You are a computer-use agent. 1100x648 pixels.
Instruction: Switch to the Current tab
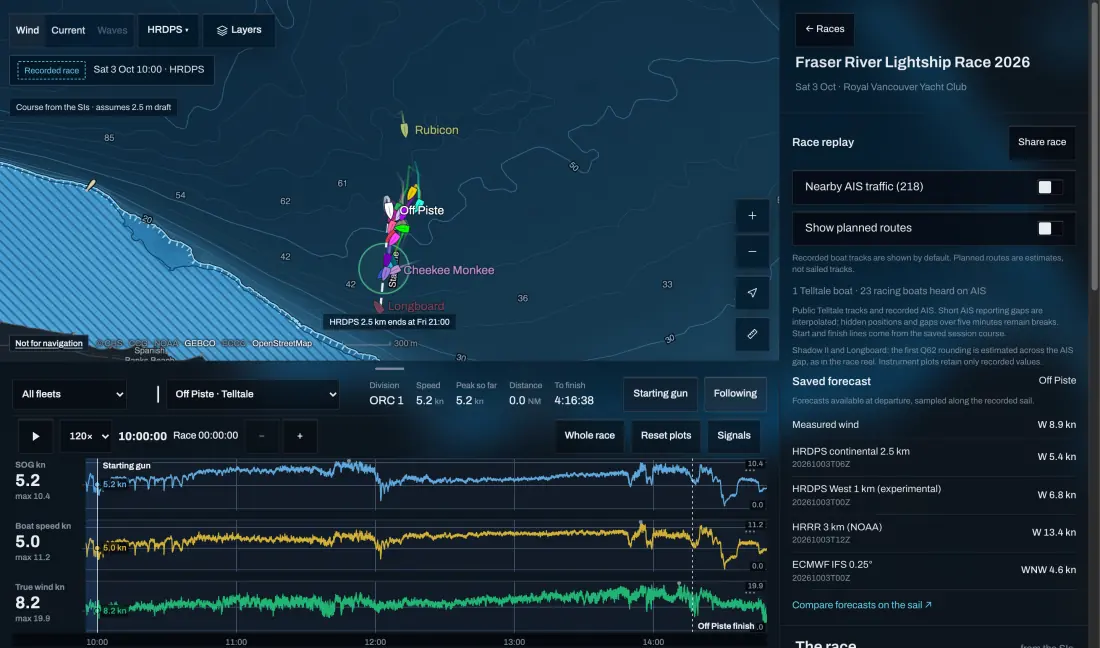pyautogui.click(x=68, y=30)
